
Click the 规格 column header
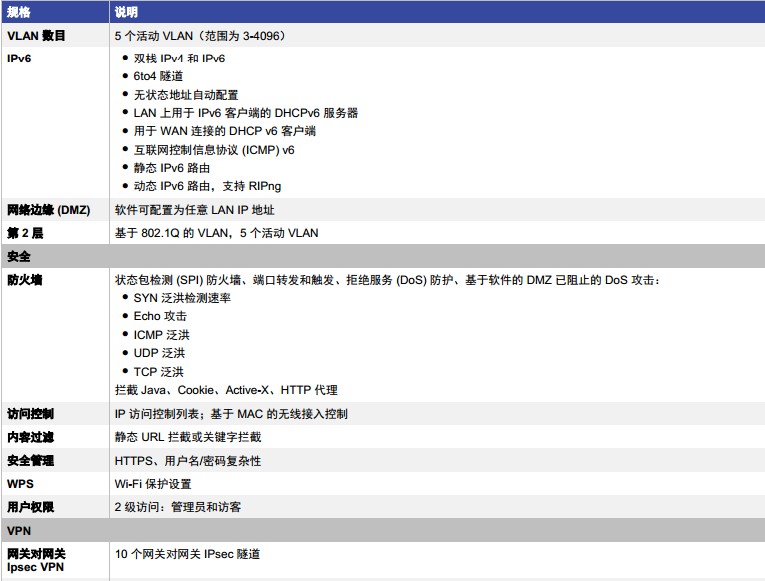tap(20, 12)
